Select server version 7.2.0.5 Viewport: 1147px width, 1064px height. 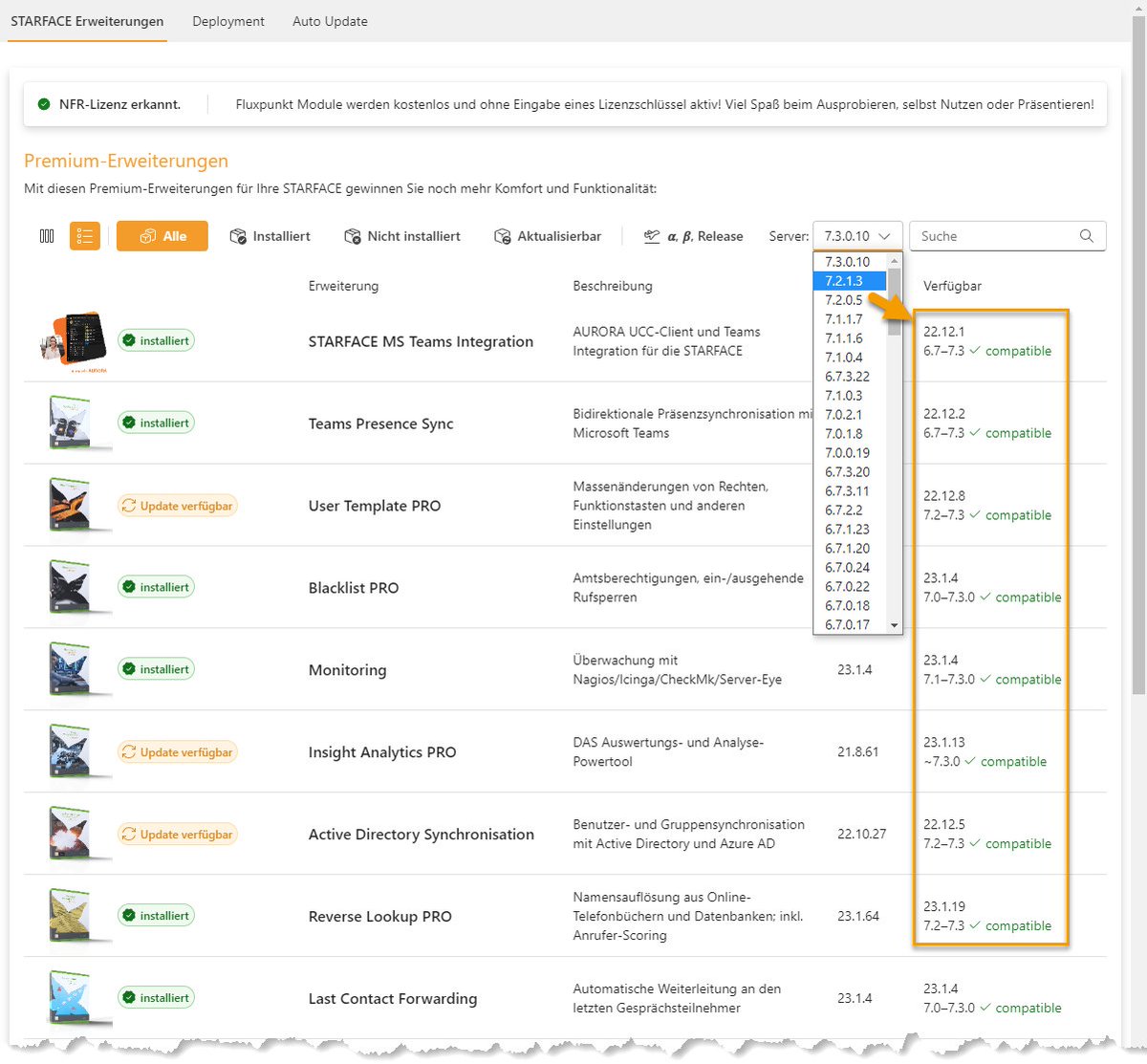[850, 300]
